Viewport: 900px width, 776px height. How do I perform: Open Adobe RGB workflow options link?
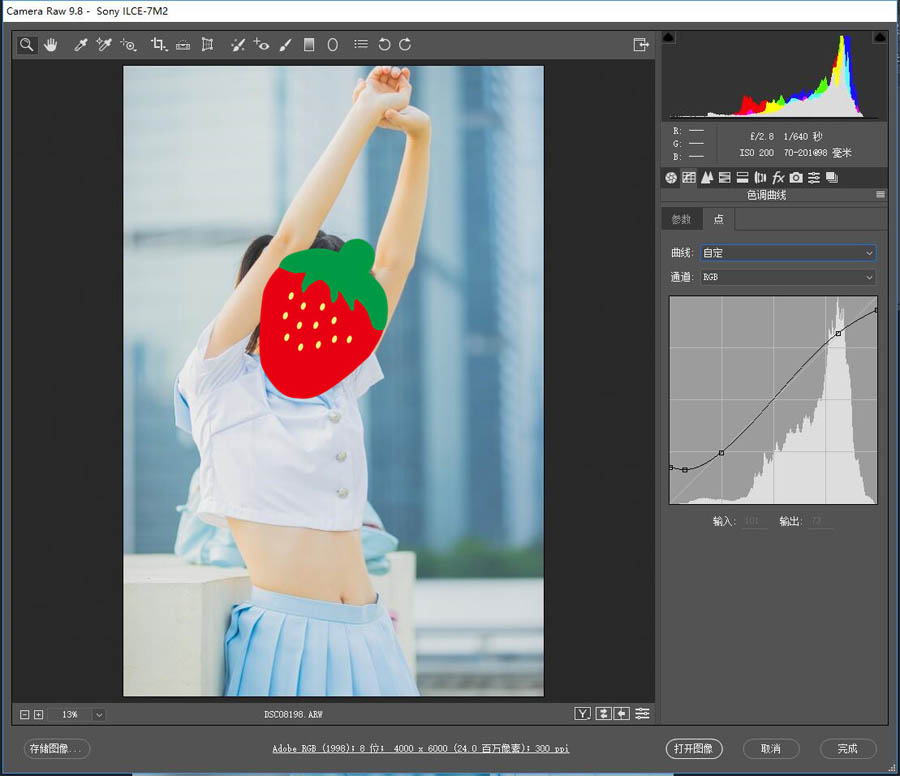pyautogui.click(x=420, y=748)
